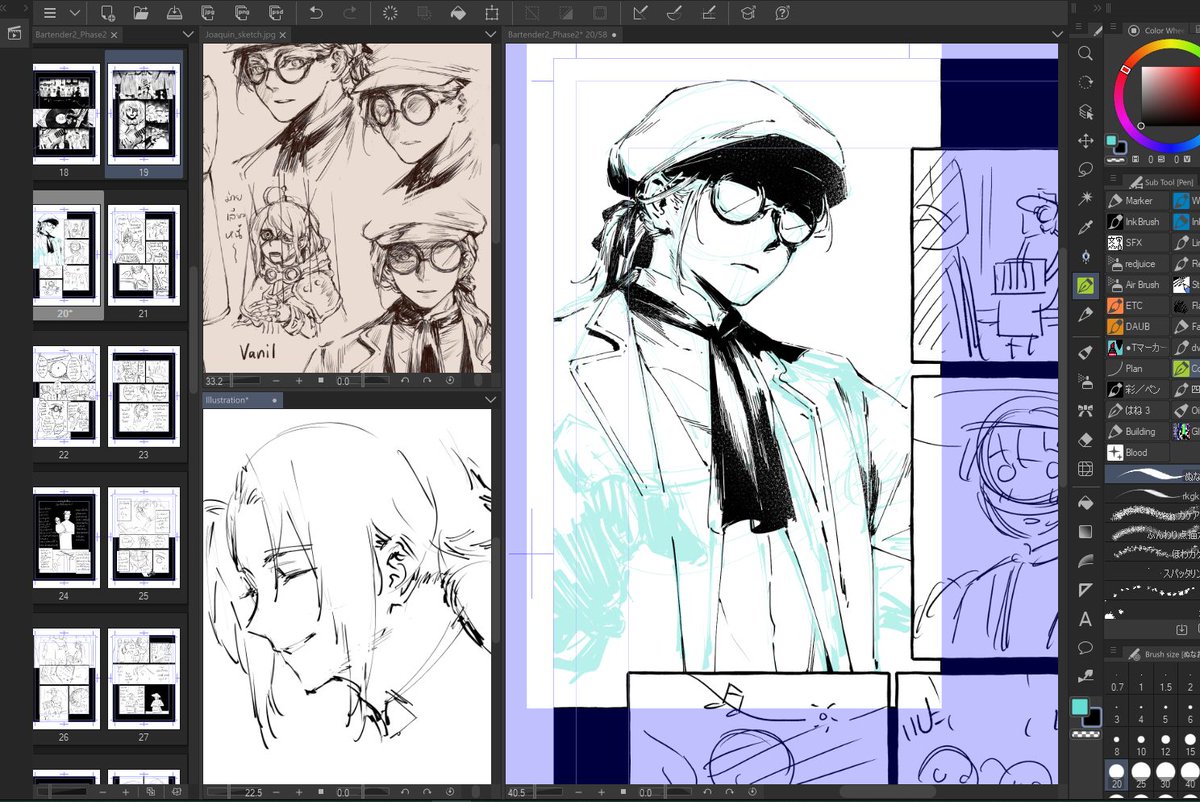
Task: Choose the Air Brush sub tool
Action: (1137, 285)
